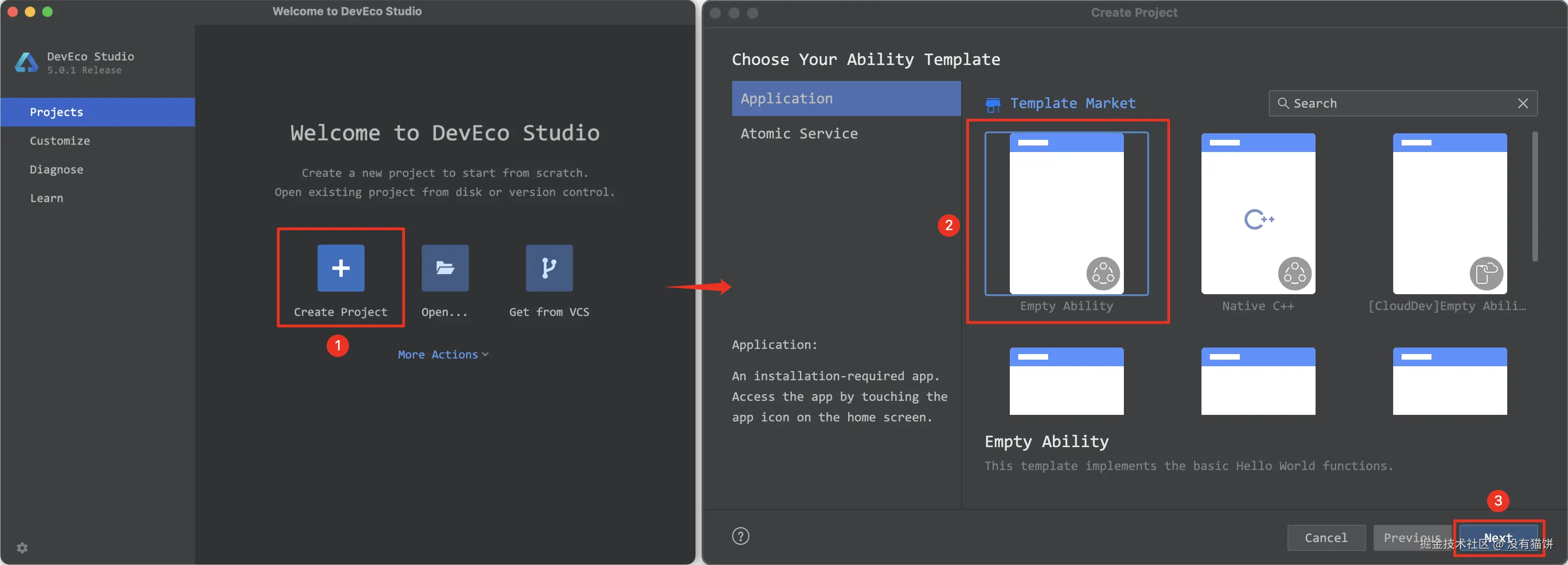Clear search with the X icon
1568x565 pixels.
(1522, 103)
